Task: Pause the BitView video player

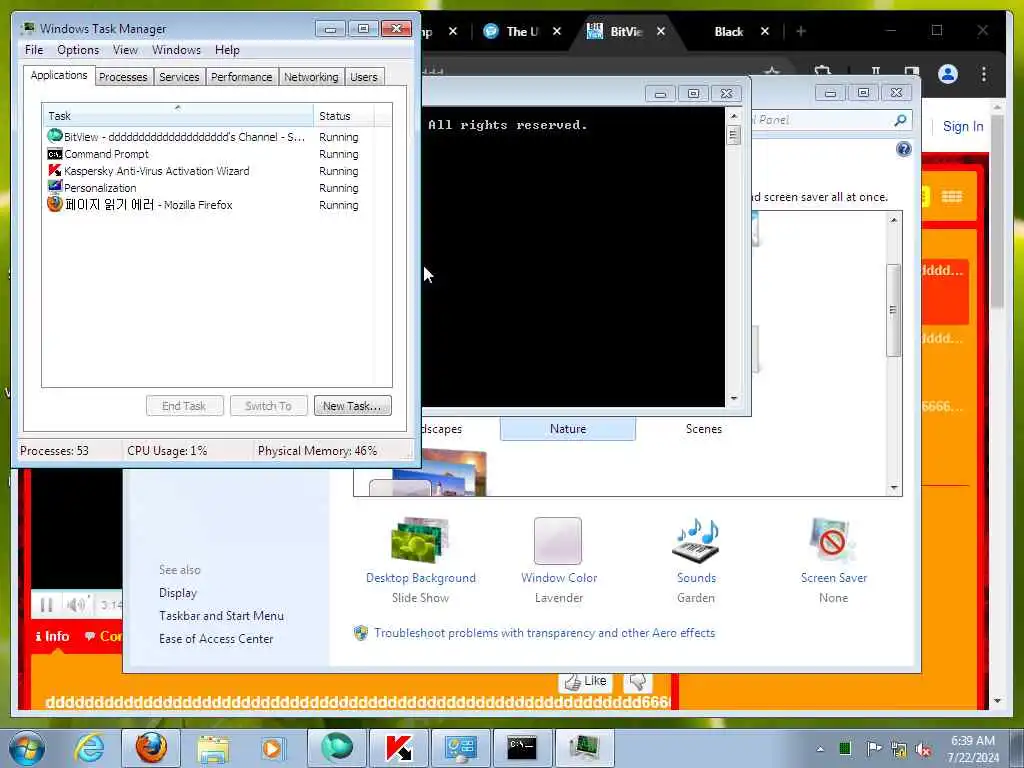Action: click(x=46, y=605)
